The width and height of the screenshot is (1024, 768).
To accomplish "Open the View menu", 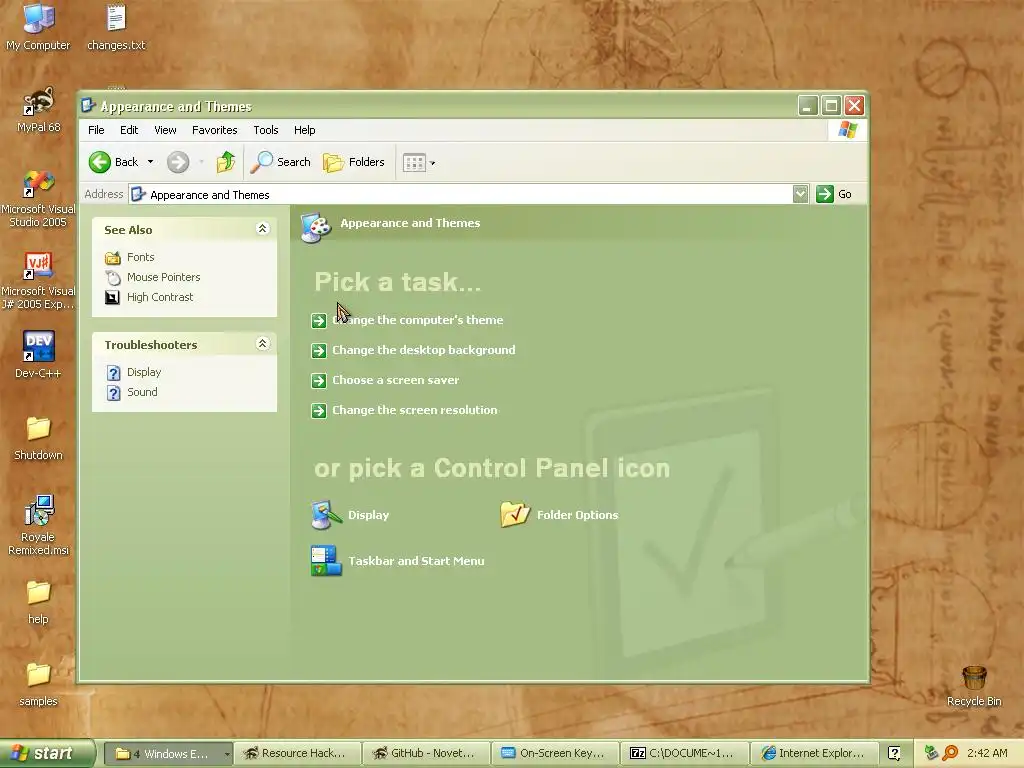I will (x=165, y=130).
